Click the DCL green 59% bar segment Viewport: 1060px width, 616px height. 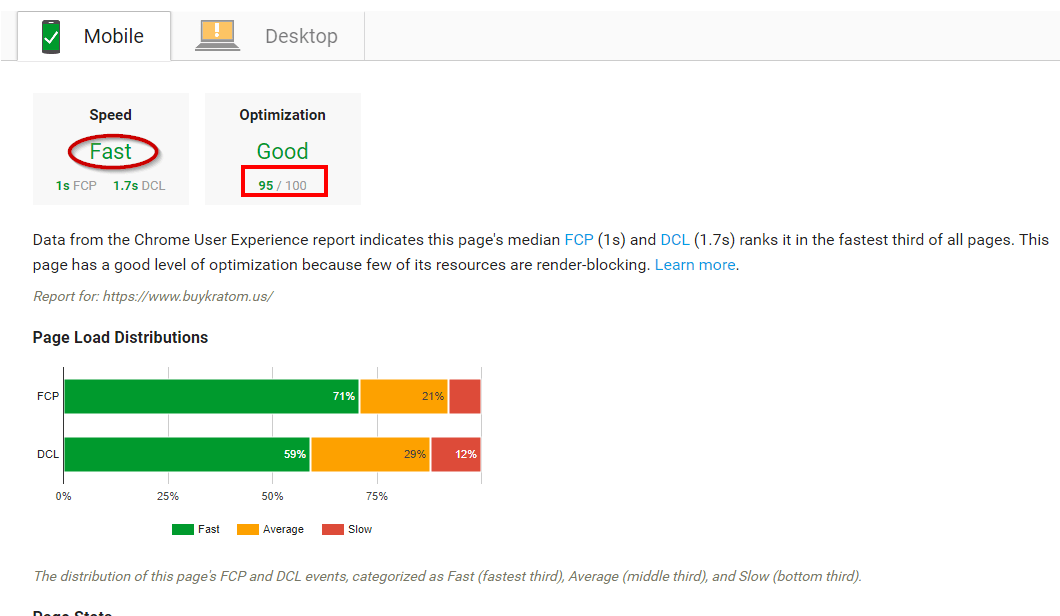pyautogui.click(x=186, y=454)
